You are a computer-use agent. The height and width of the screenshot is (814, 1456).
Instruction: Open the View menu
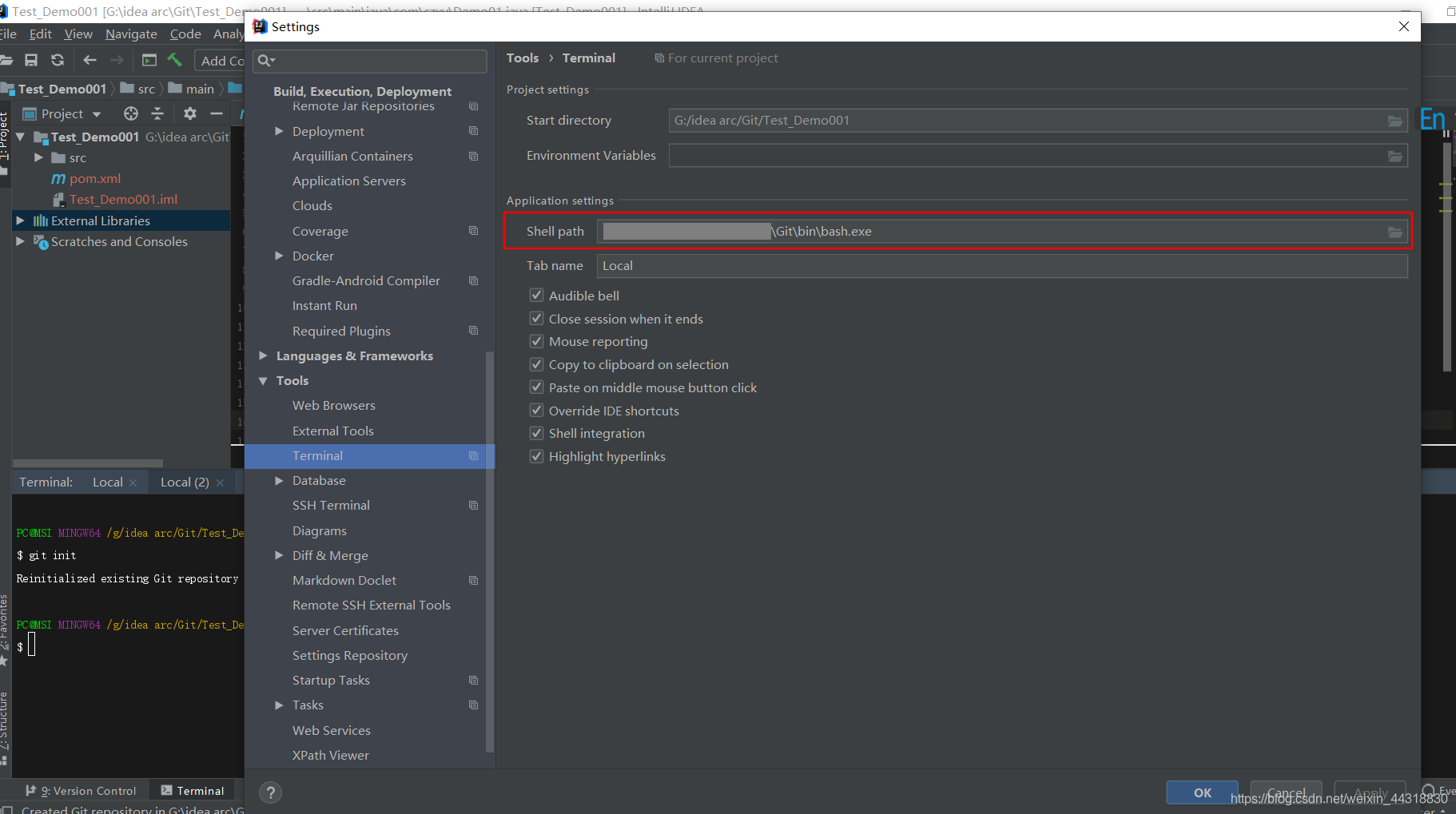[78, 34]
